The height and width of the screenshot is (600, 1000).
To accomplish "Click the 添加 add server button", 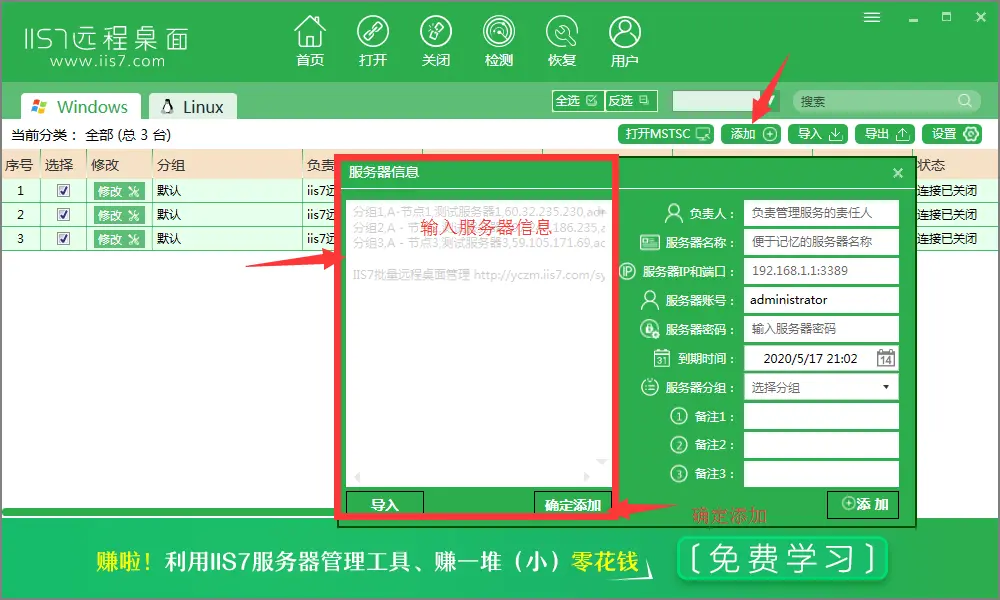I will click(751, 134).
